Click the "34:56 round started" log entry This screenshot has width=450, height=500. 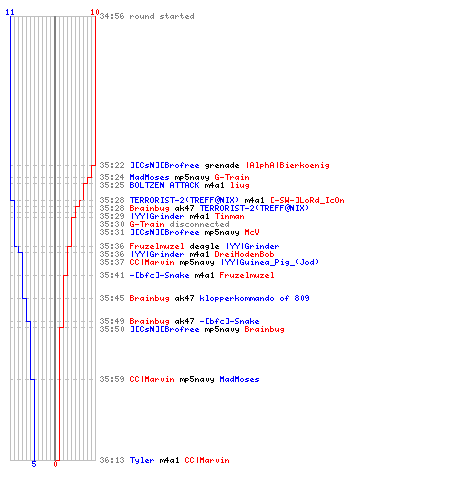click(x=147, y=16)
